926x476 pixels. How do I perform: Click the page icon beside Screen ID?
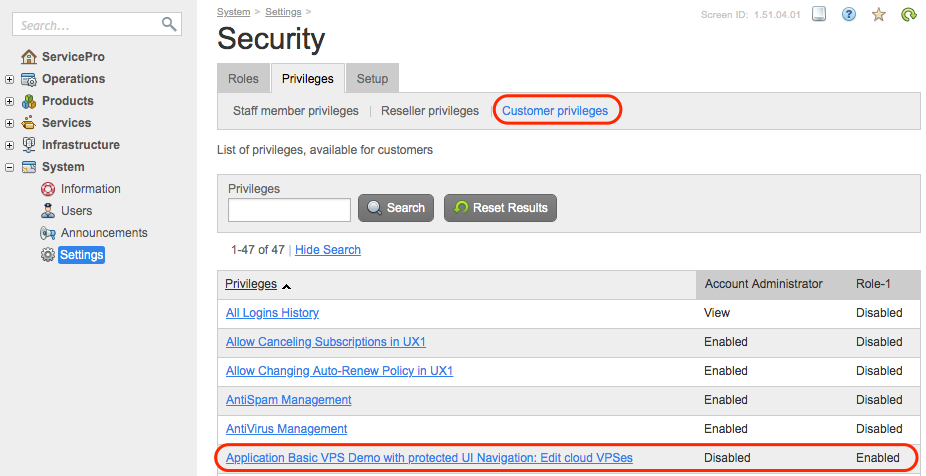(x=819, y=15)
